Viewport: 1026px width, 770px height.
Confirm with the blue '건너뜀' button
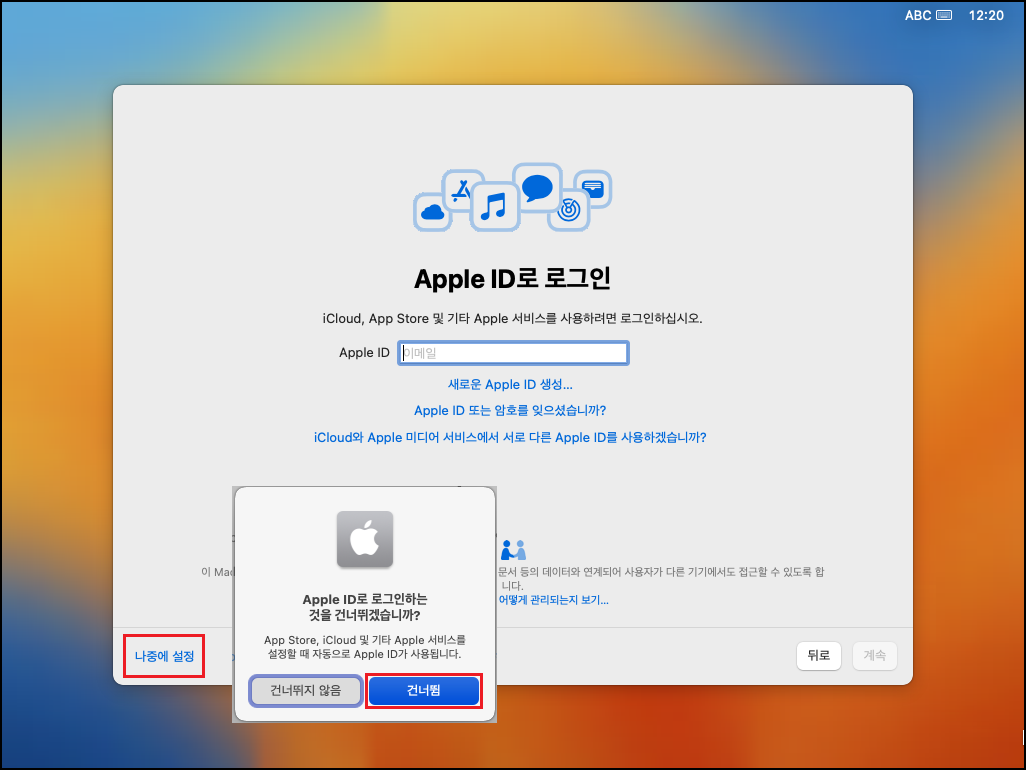423,691
